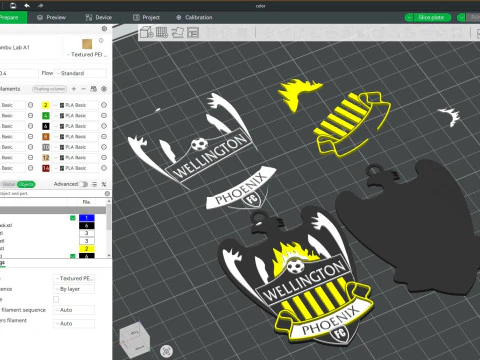Select the assembled Wellington Phoenix badge model
The image size is (480, 360).
click(x=298, y=278)
